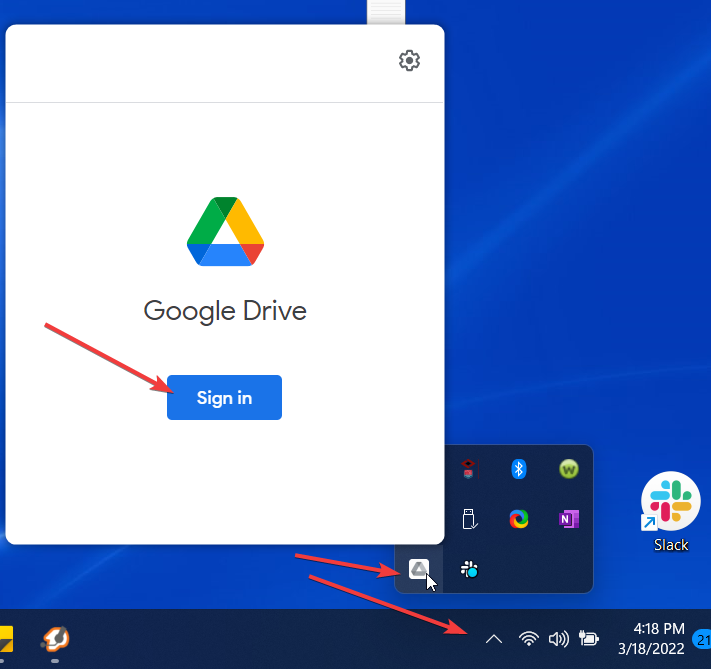Open Google Drive tray icon
Screen dimensions: 711x669
419,569
